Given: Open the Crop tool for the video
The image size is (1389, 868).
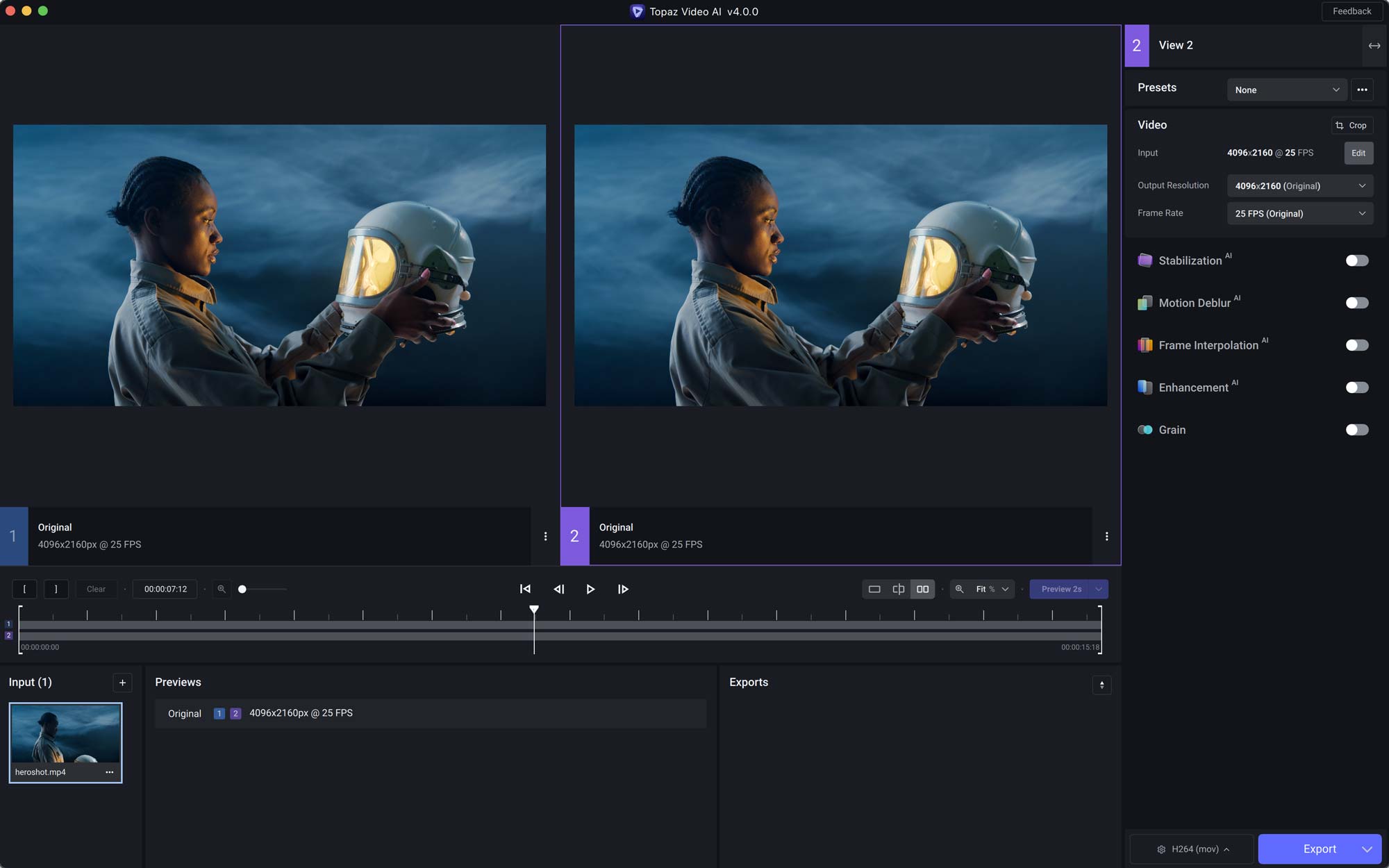Looking at the screenshot, I should pyautogui.click(x=1352, y=126).
